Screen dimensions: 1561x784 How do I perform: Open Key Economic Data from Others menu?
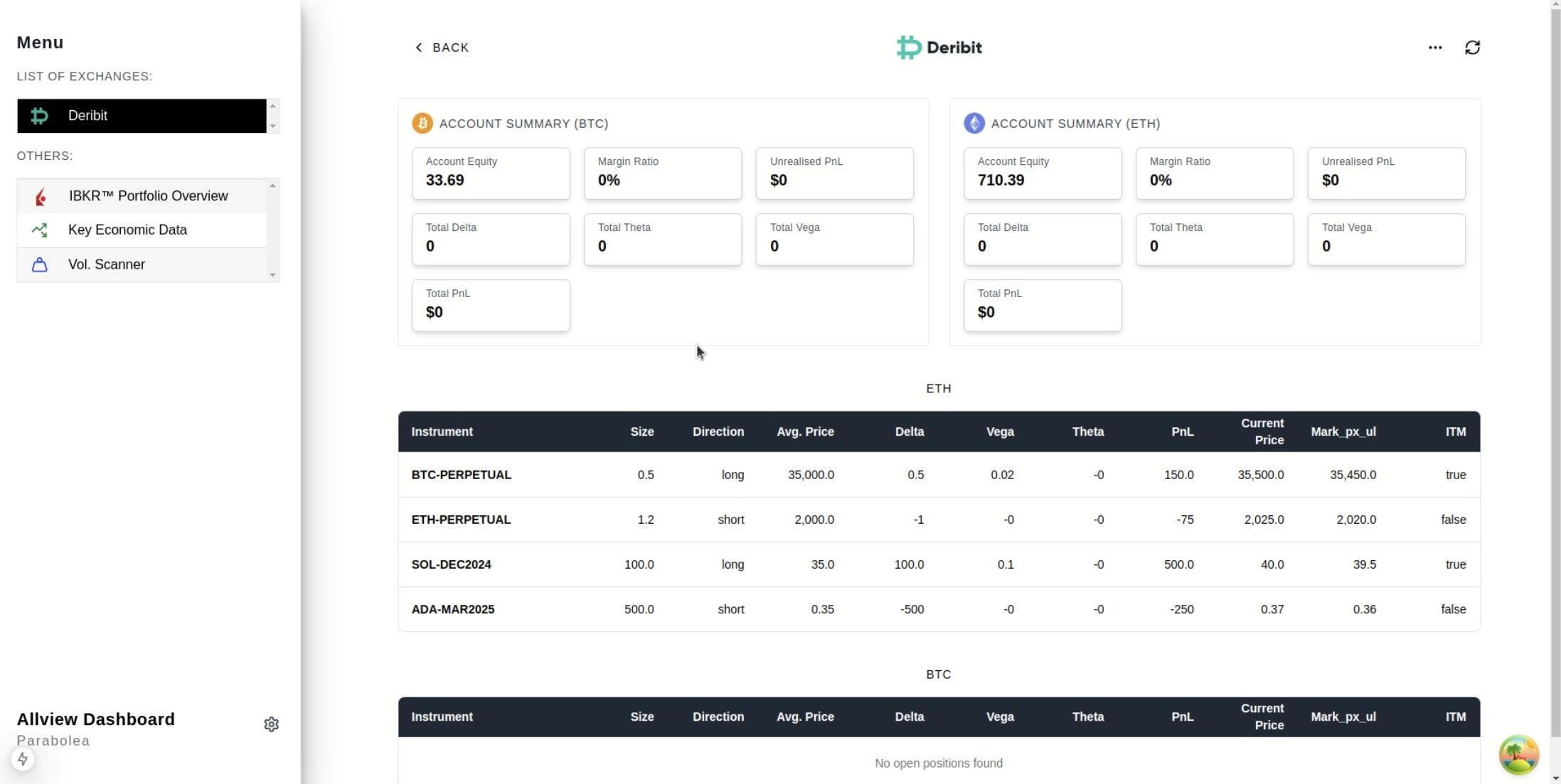pos(127,230)
